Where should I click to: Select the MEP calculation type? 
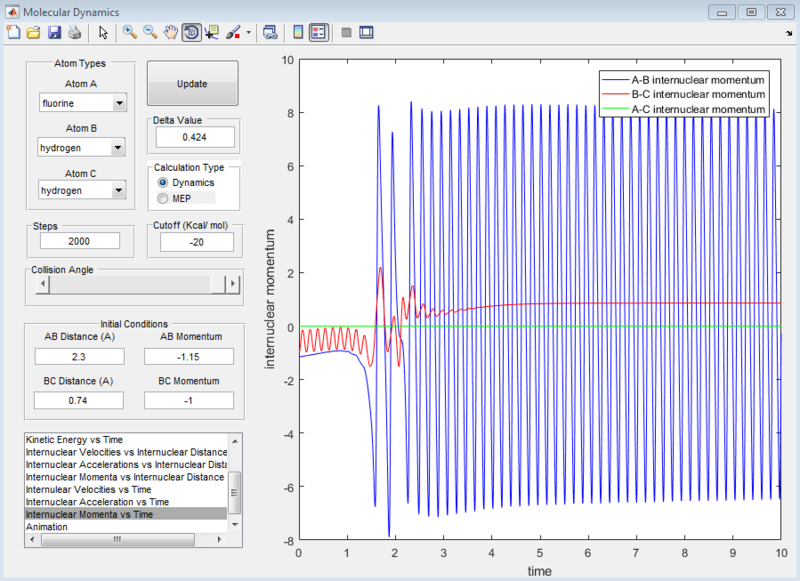162,198
